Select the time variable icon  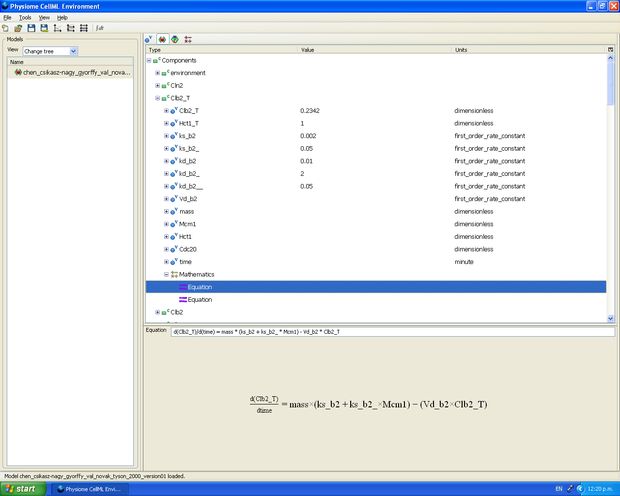coord(174,262)
